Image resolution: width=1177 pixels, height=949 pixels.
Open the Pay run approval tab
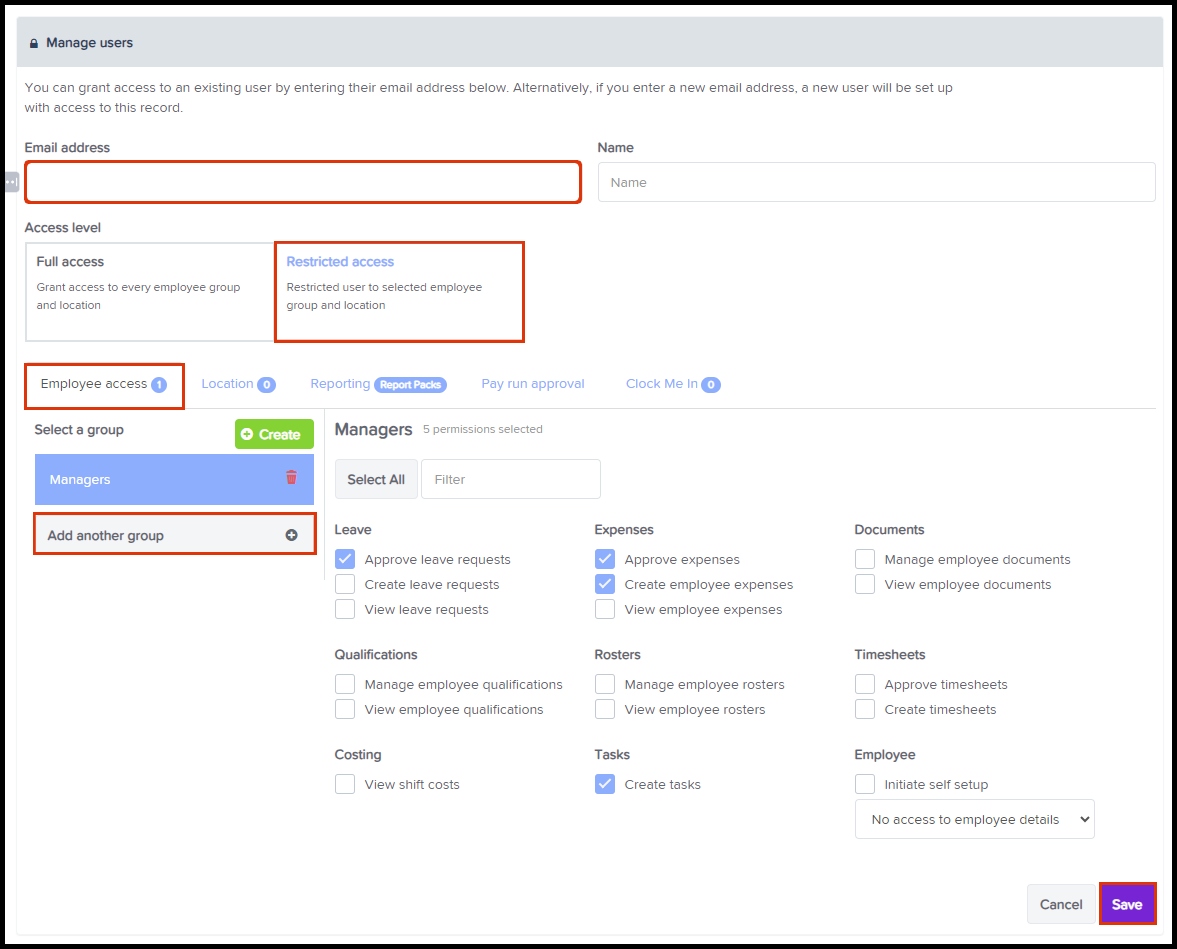[532, 384]
